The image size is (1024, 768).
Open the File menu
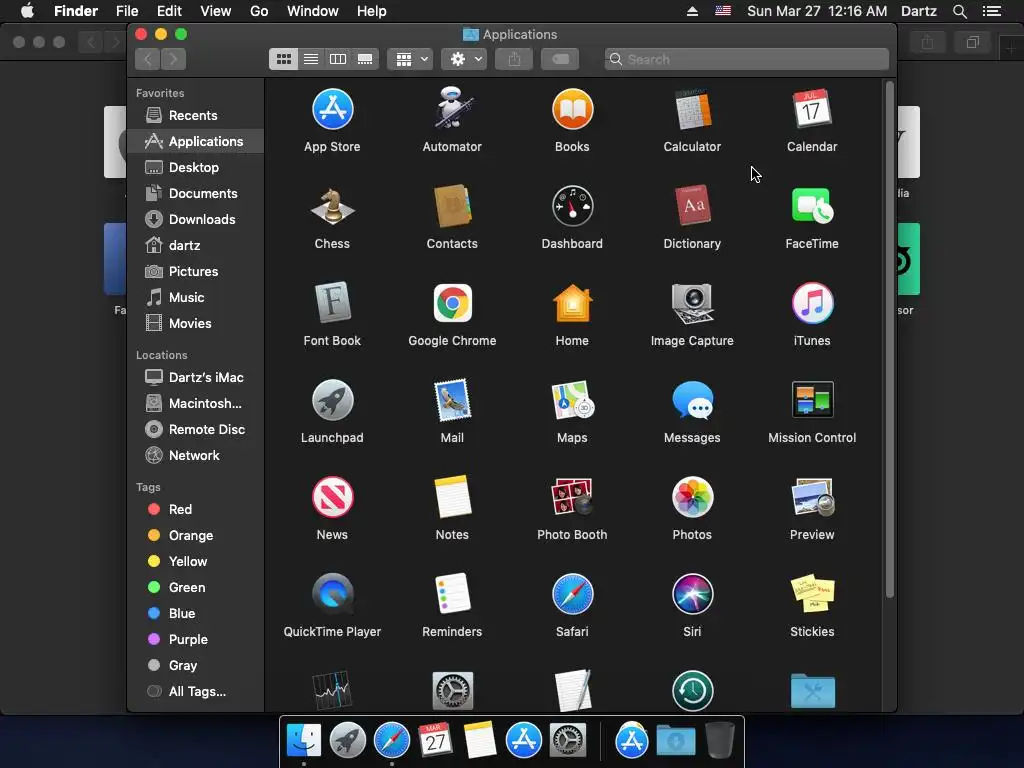click(127, 11)
